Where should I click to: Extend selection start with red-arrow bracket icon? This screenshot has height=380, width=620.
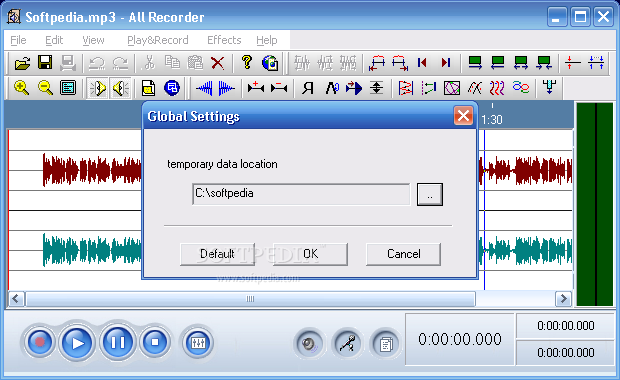[376, 63]
